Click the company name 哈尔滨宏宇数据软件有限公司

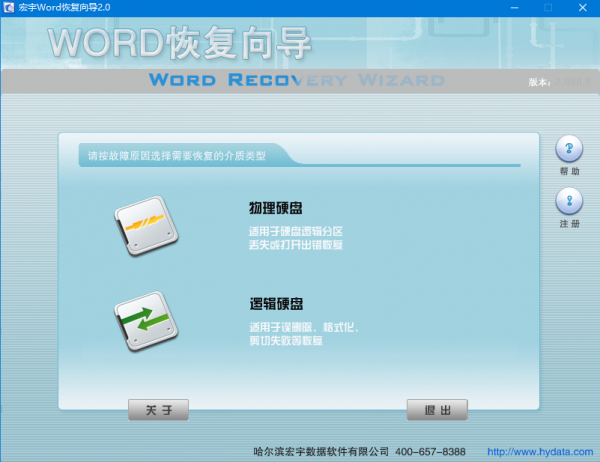point(321,452)
